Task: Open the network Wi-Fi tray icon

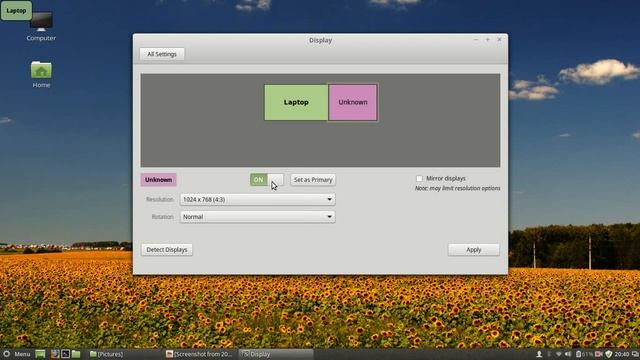Action: click(558, 354)
